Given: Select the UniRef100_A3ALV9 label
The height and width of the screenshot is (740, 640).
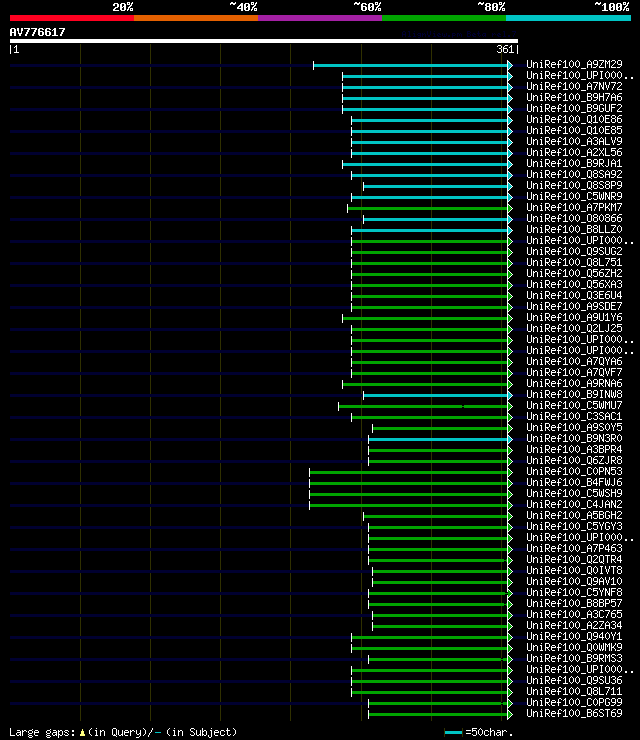Looking at the screenshot, I should [x=574, y=141].
